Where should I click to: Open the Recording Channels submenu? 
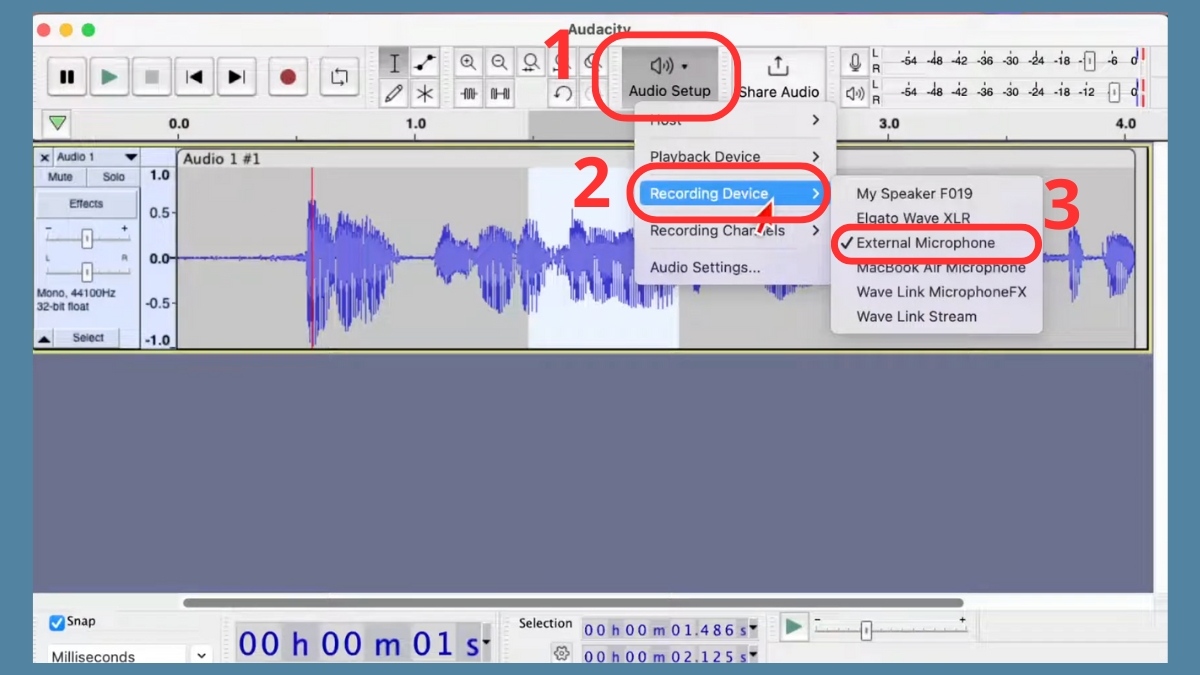click(x=735, y=231)
